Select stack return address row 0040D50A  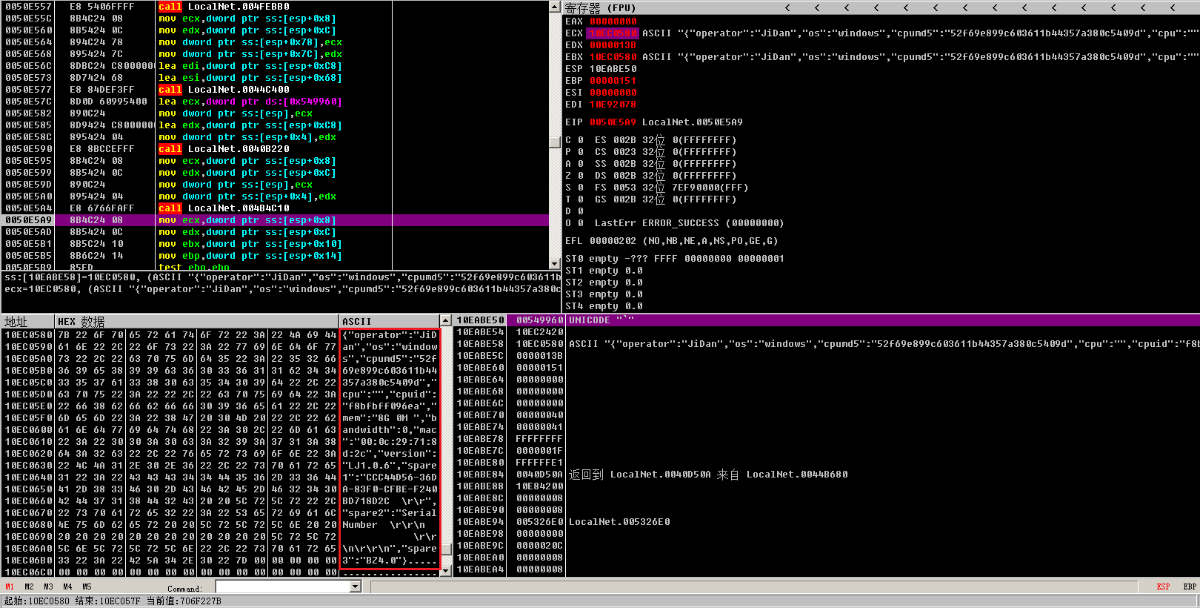click(x=827, y=474)
